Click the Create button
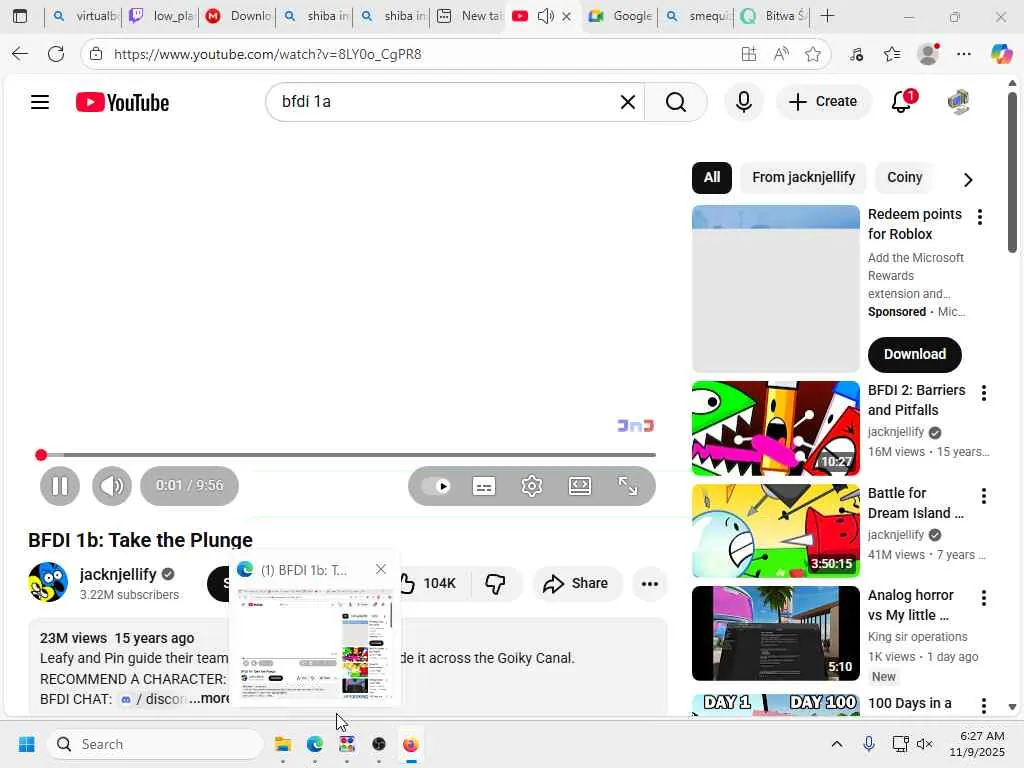This screenshot has height=768, width=1024. pyautogui.click(x=824, y=102)
